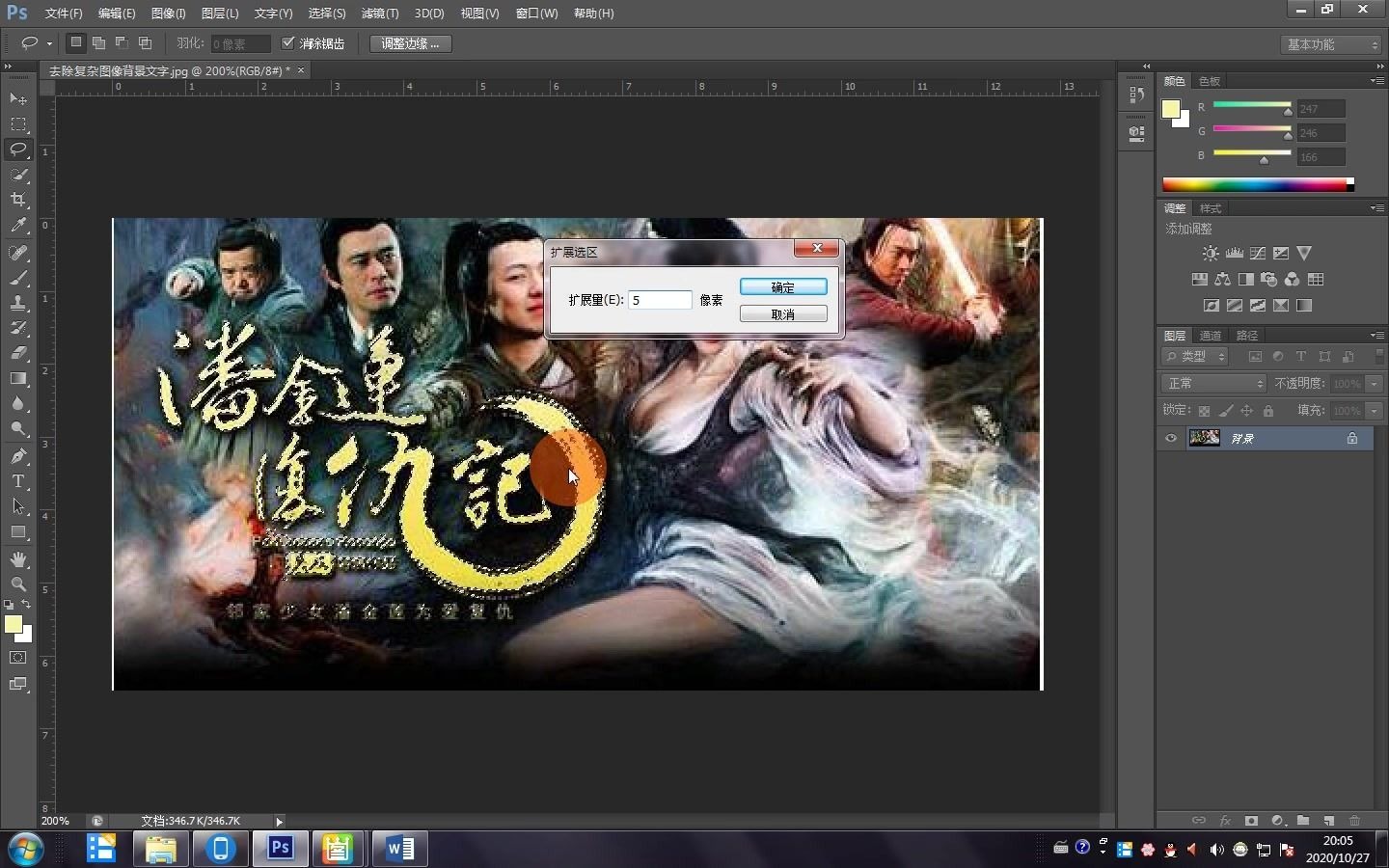Click 确定 in the expand selection dialog
1389x868 pixels.
pyautogui.click(x=783, y=287)
